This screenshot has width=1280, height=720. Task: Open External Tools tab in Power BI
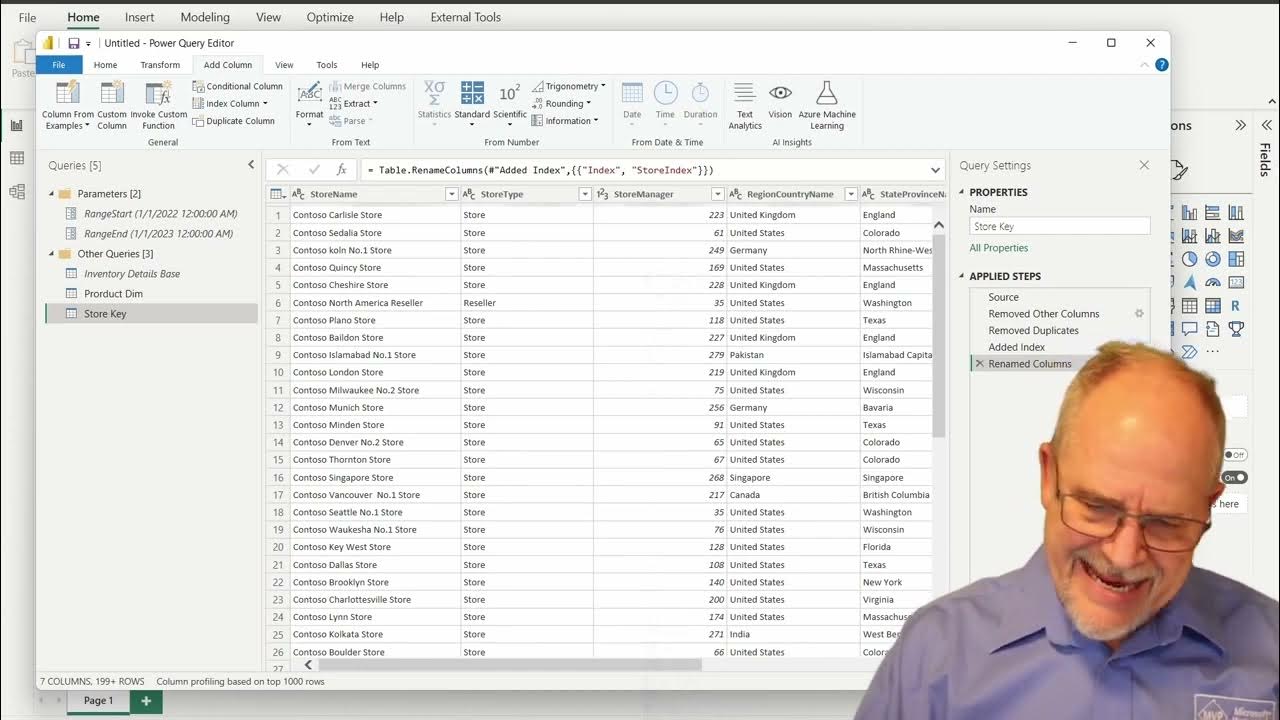465,17
